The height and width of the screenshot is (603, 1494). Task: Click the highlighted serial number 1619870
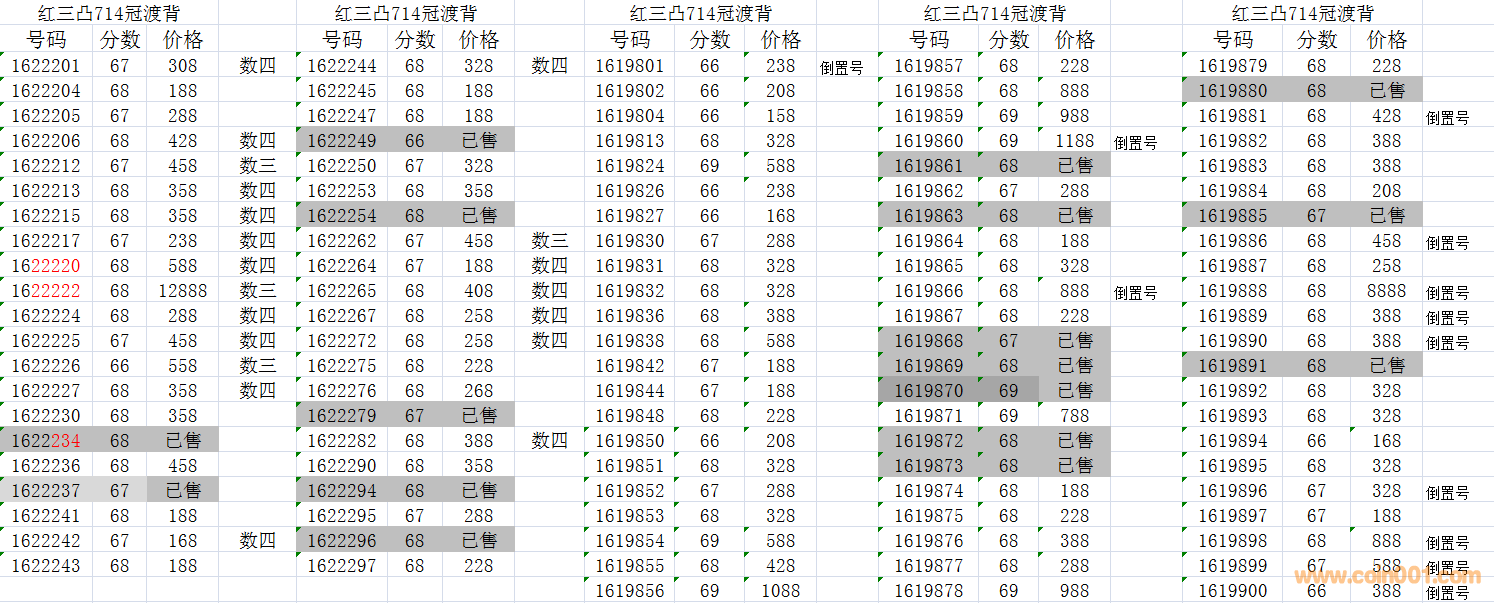pos(928,391)
